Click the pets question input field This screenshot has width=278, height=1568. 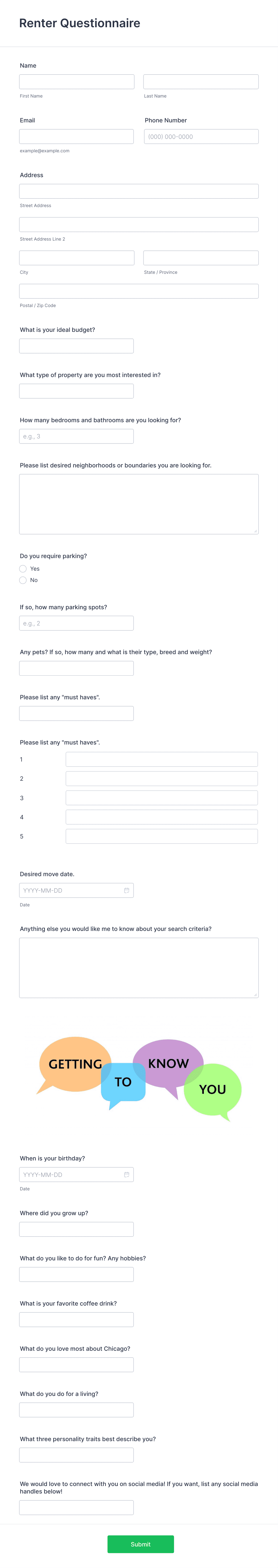tap(76, 668)
